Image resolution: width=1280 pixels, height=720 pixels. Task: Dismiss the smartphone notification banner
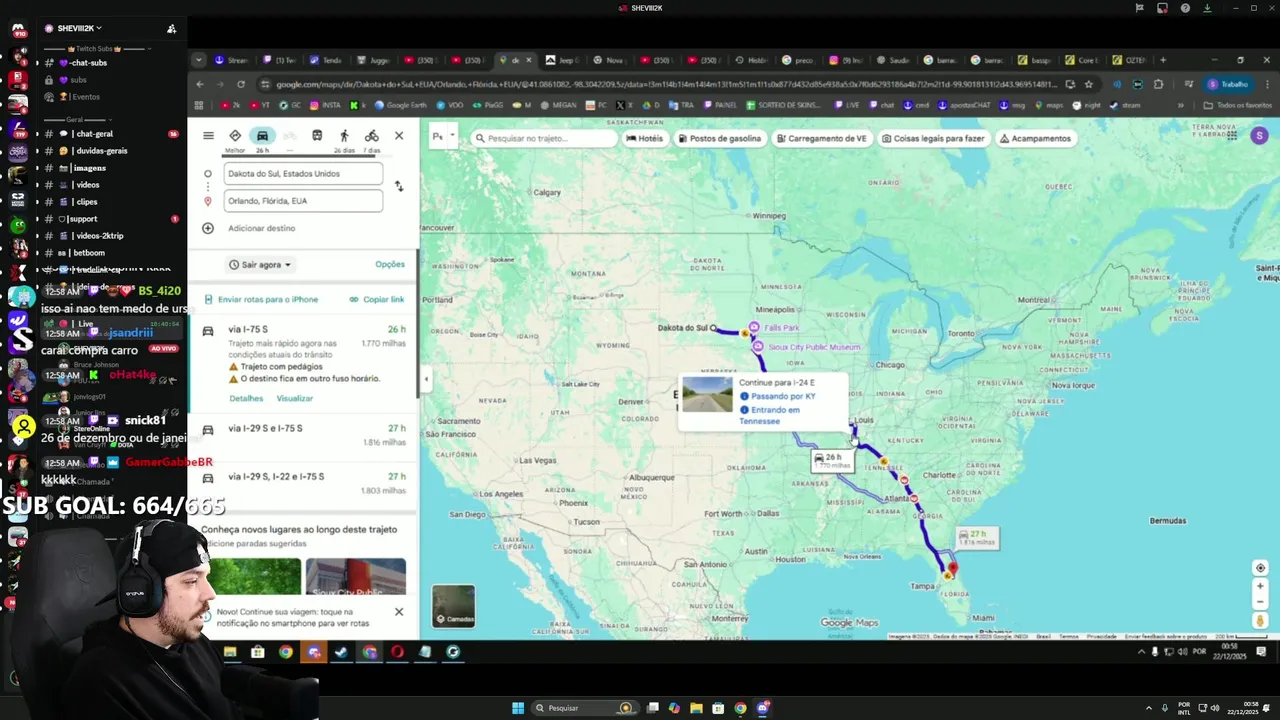[x=399, y=611]
